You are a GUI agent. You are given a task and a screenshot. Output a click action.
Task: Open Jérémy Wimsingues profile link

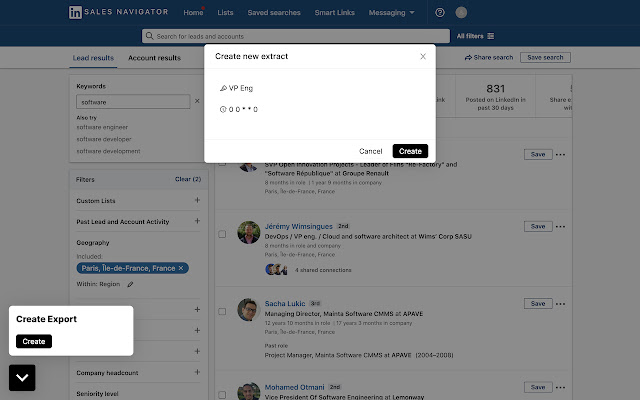[298, 226]
